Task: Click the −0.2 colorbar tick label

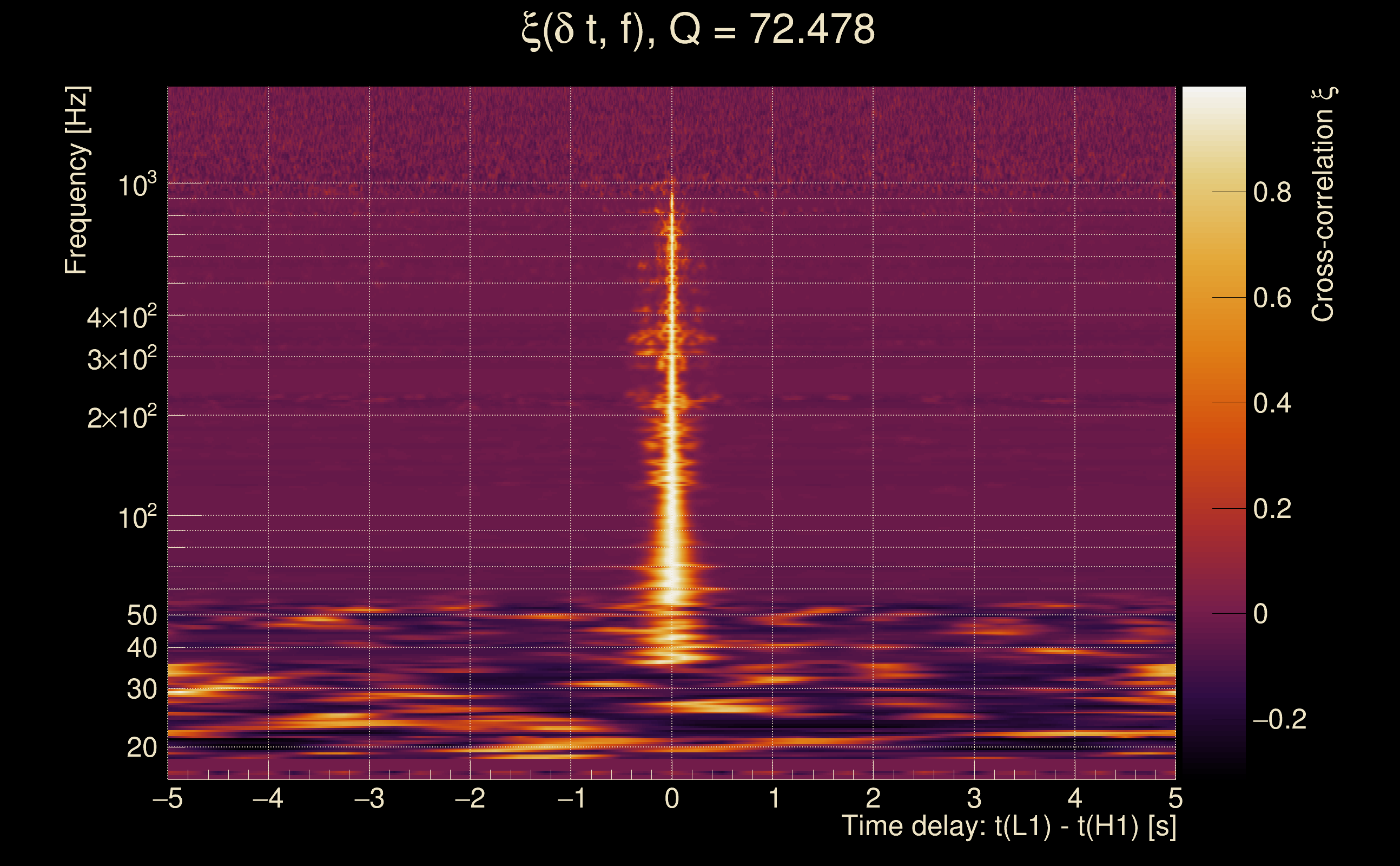Action: tap(1279, 720)
